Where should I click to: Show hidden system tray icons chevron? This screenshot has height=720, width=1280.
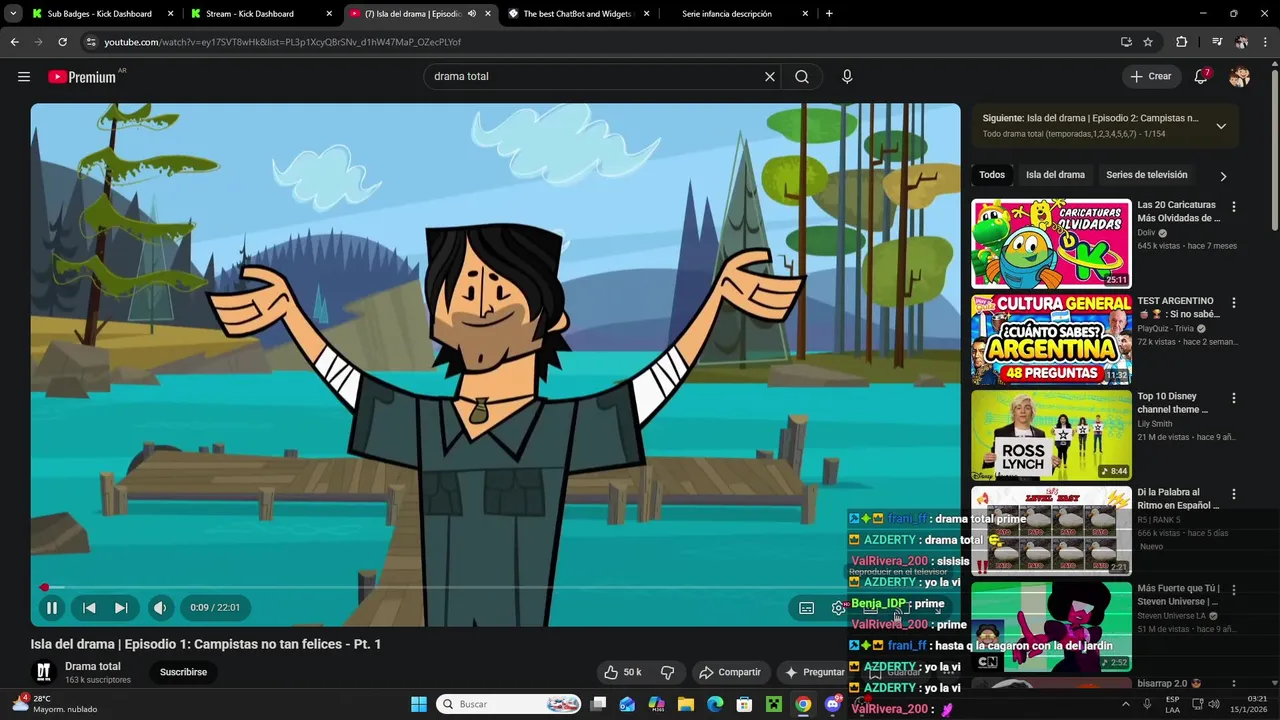pos(1125,704)
